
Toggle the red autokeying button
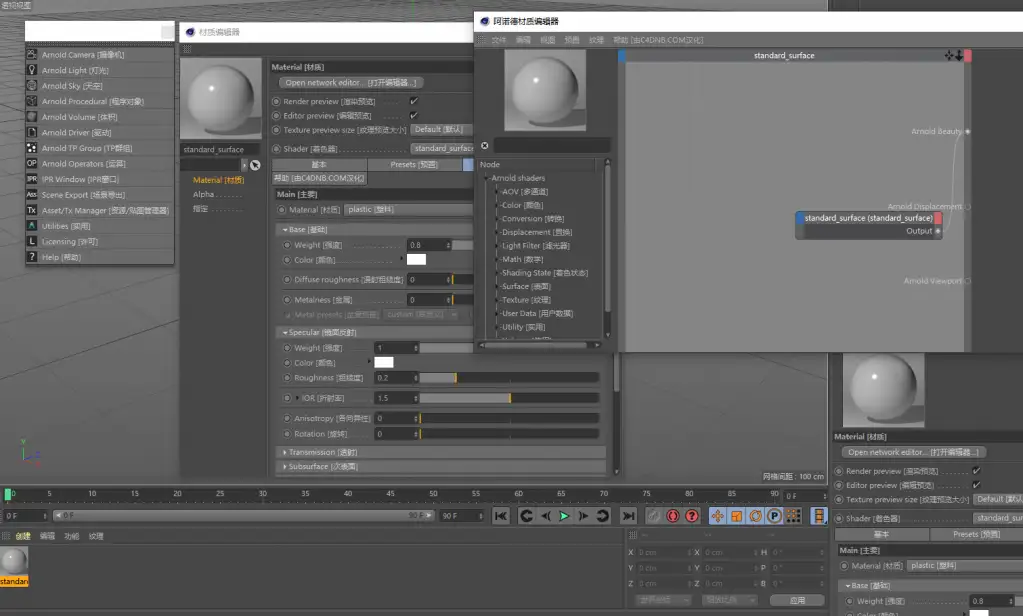click(x=673, y=516)
